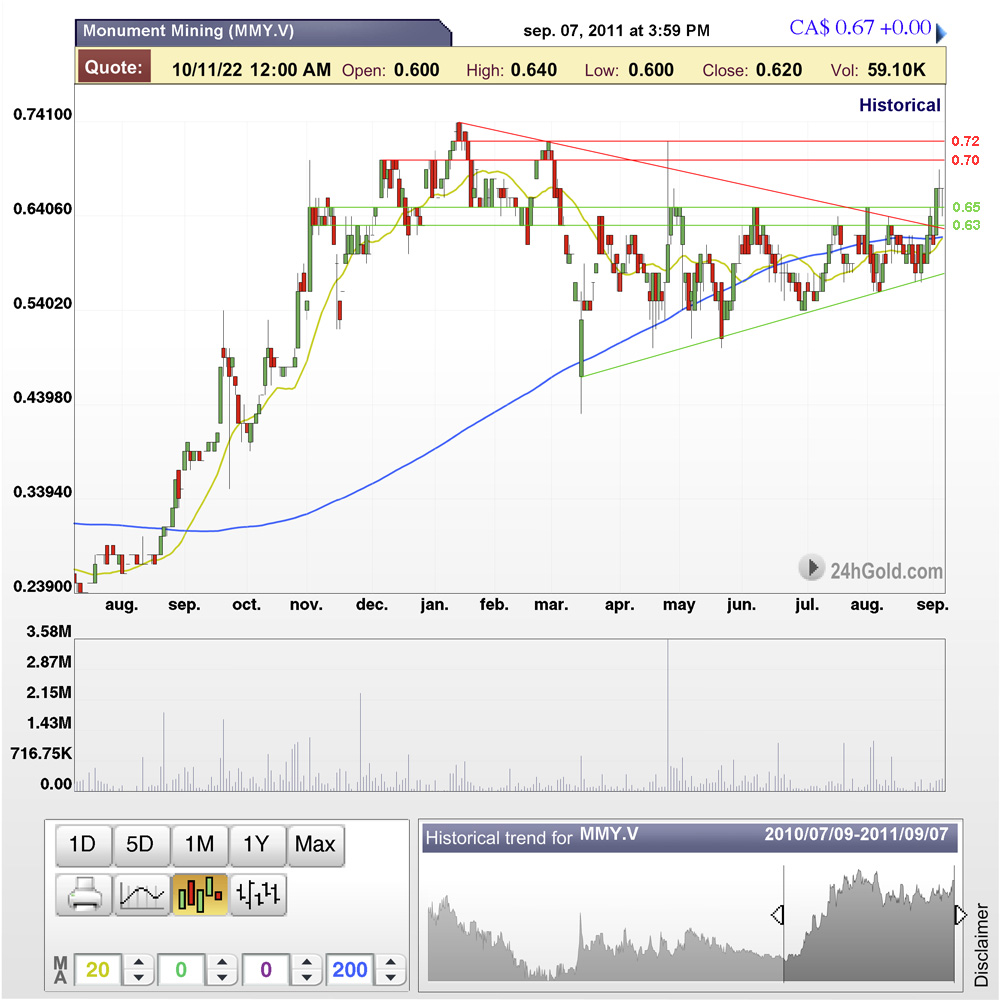Click the MA field showing 20
This screenshot has width=1000, height=1000.
(x=98, y=970)
